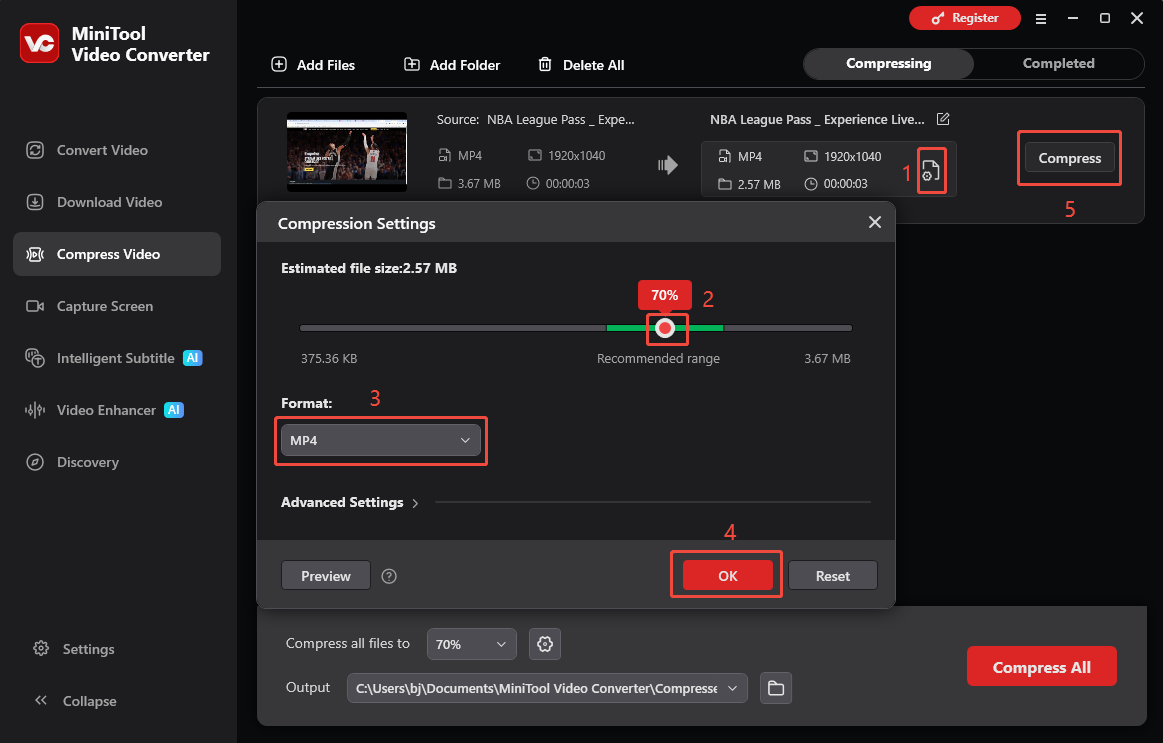Open batch compression settings gear icon
1163x743 pixels.
pyautogui.click(x=545, y=644)
